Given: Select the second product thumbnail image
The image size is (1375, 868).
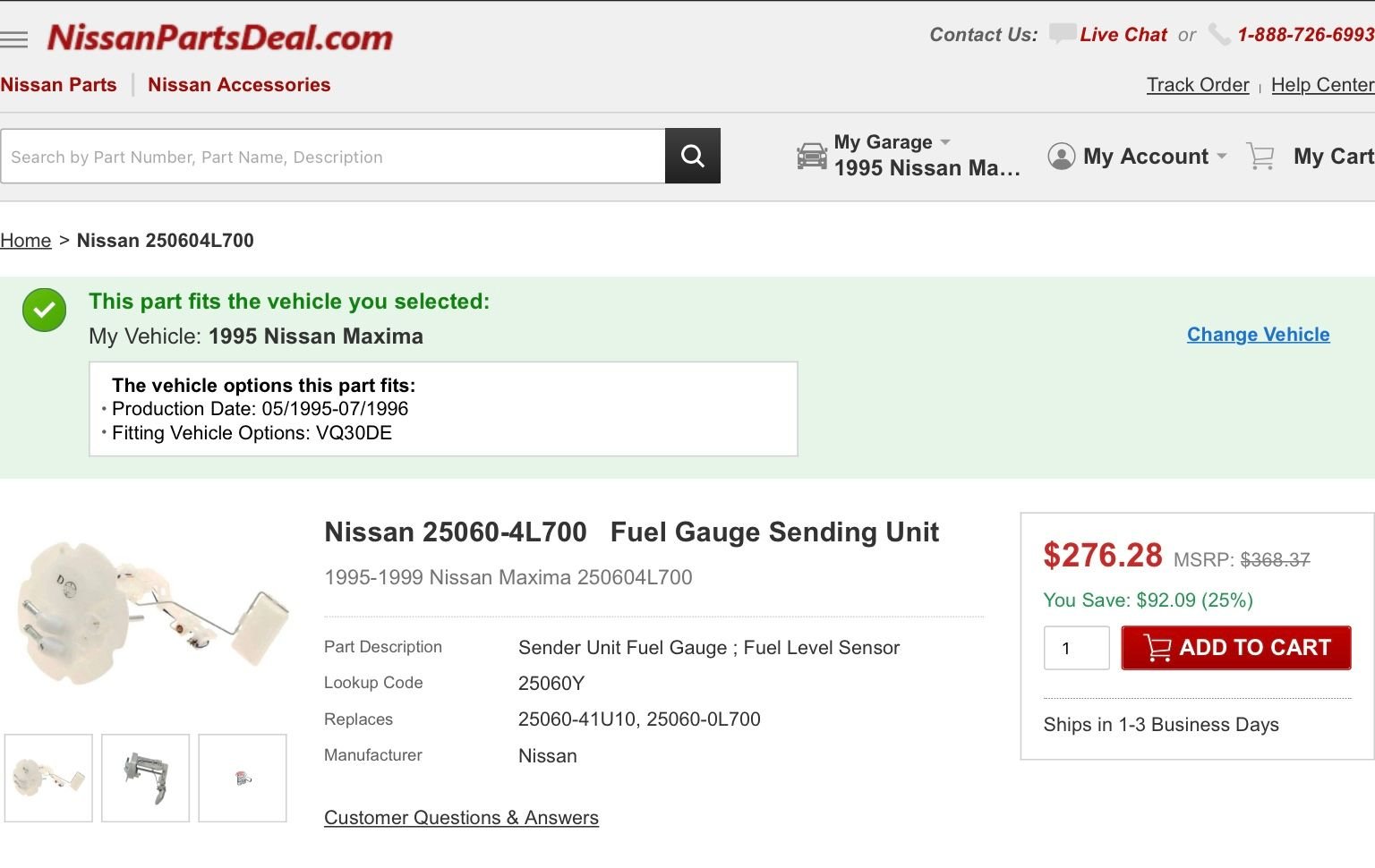Looking at the screenshot, I should tap(145, 778).
